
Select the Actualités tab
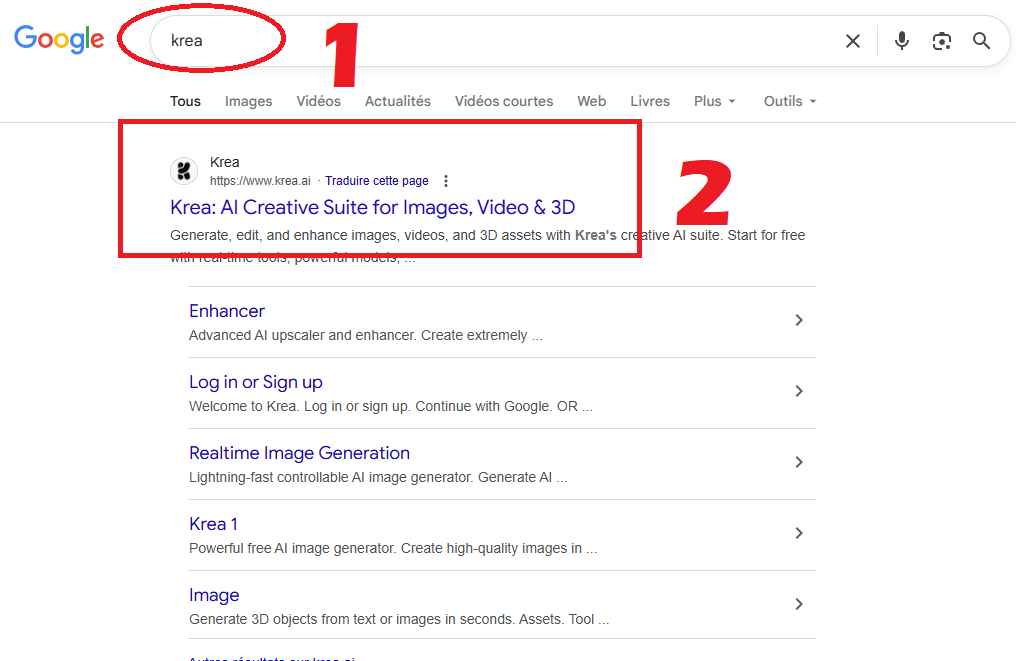tap(397, 101)
